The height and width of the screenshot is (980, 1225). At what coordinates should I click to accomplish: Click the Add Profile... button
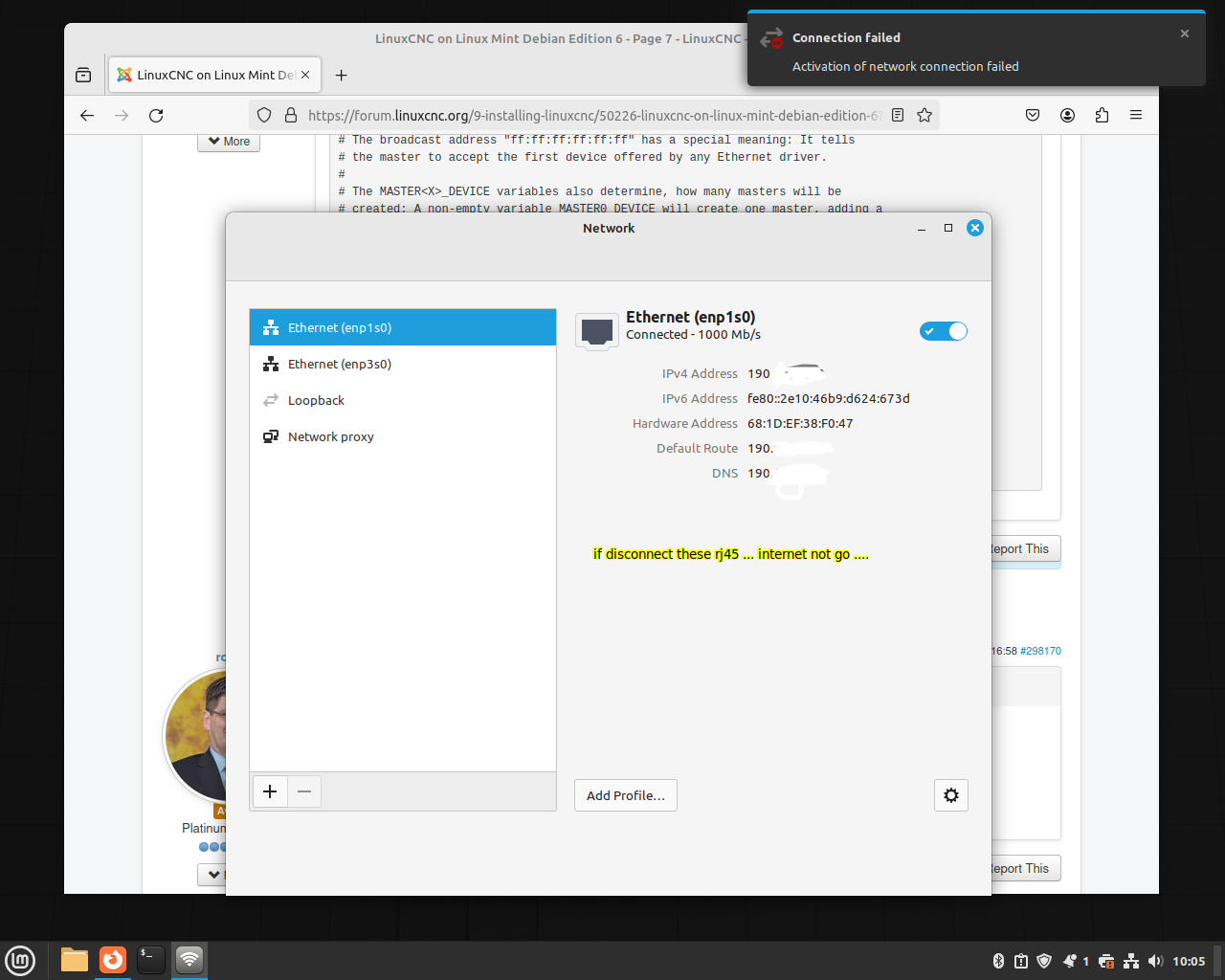click(x=626, y=795)
